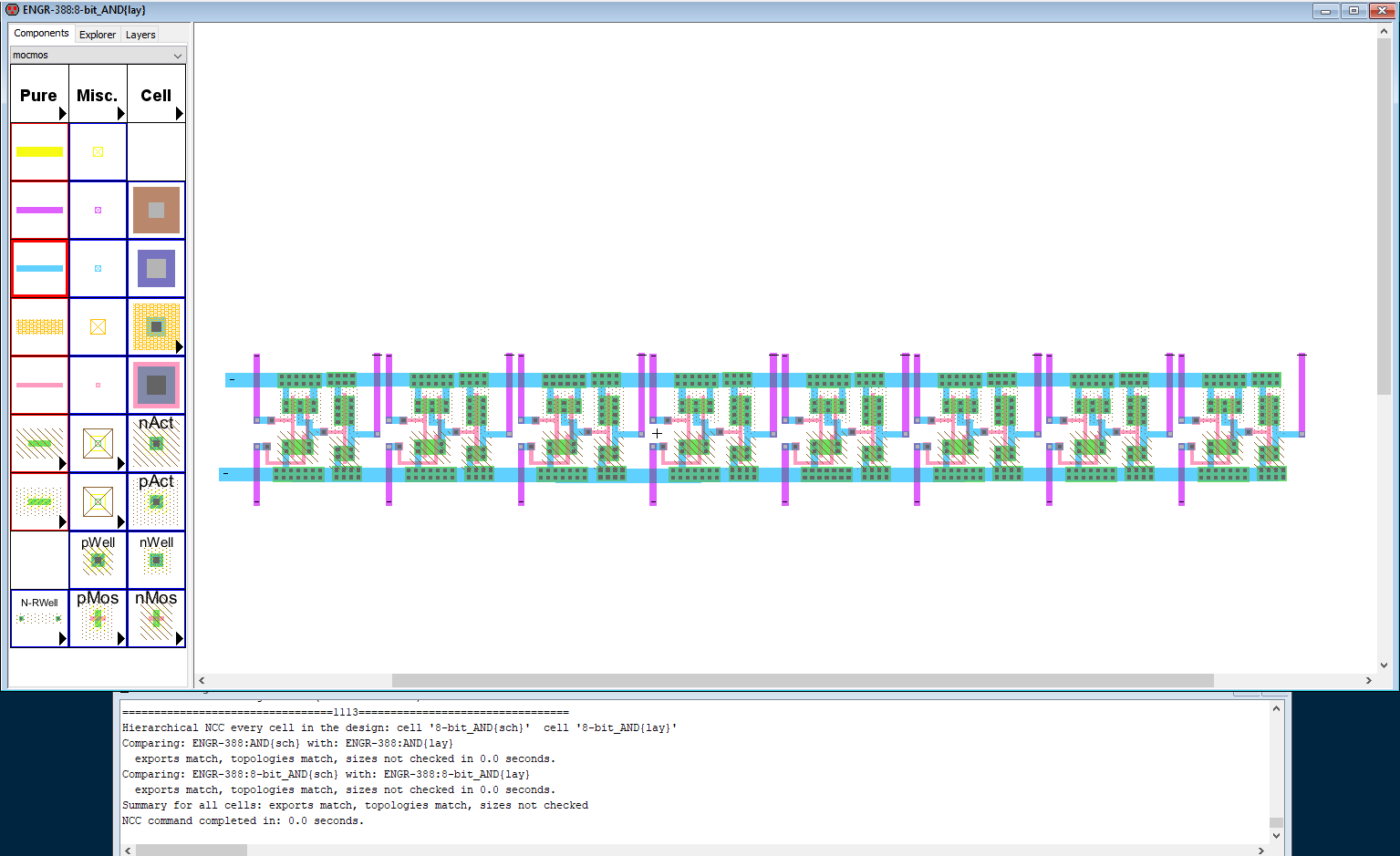Select the blue metal arc highlighted in red
The image size is (1400, 856).
pyautogui.click(x=39, y=268)
